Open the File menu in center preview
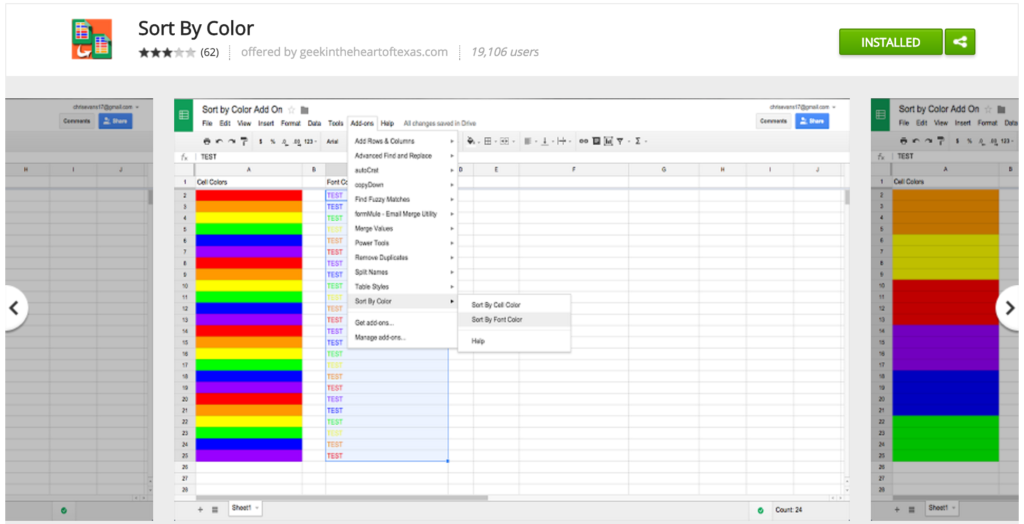 207,123
